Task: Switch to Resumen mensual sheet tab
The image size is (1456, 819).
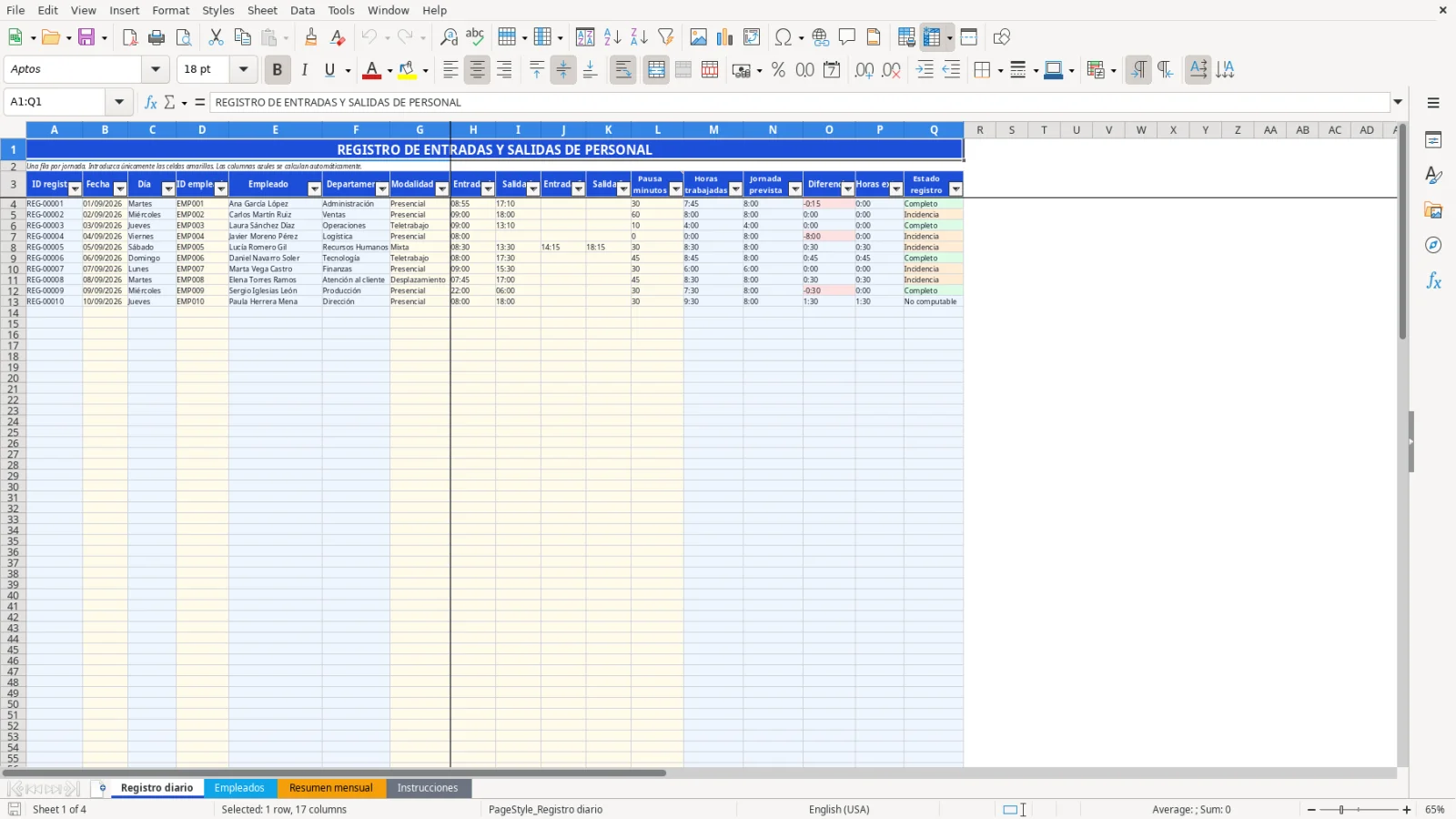Action: click(x=331, y=788)
